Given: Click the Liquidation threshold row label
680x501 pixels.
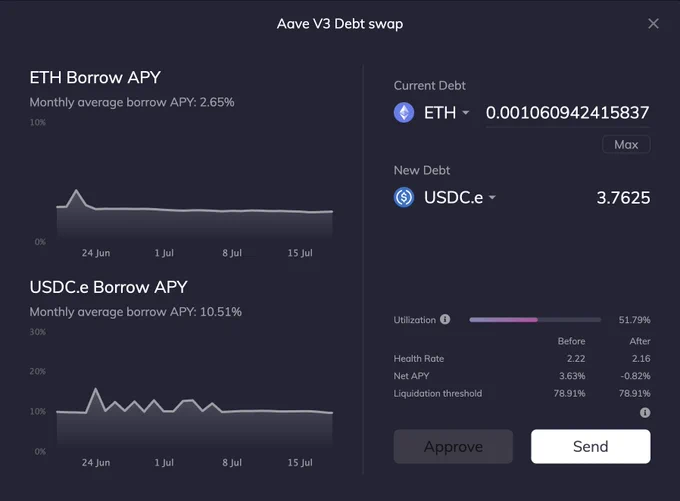Looking at the screenshot, I should click(438, 393).
